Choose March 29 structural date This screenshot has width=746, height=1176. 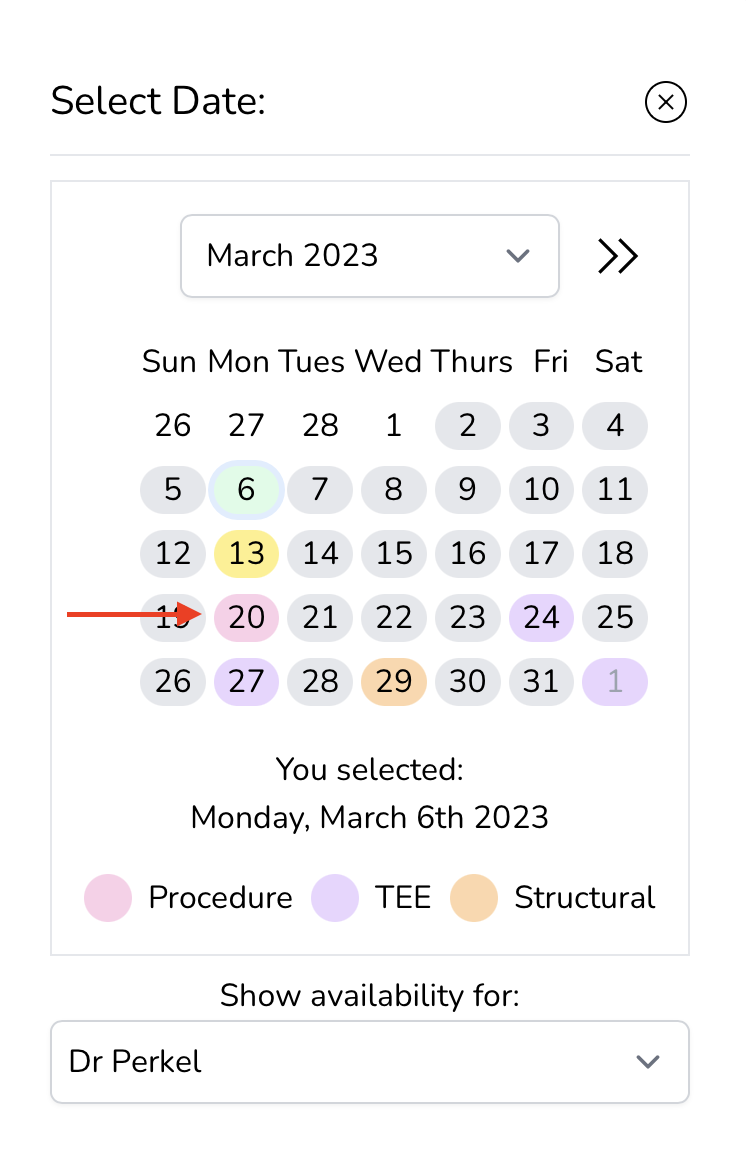click(394, 682)
